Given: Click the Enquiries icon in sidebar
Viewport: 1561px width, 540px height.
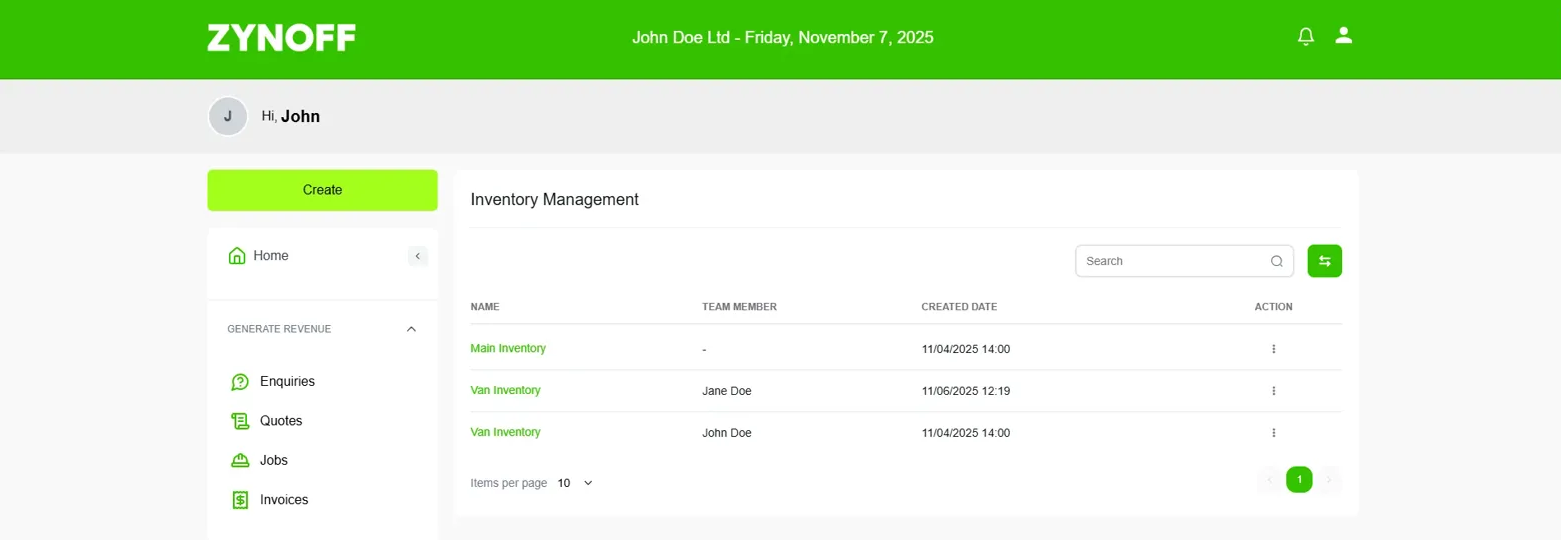Looking at the screenshot, I should (x=240, y=382).
